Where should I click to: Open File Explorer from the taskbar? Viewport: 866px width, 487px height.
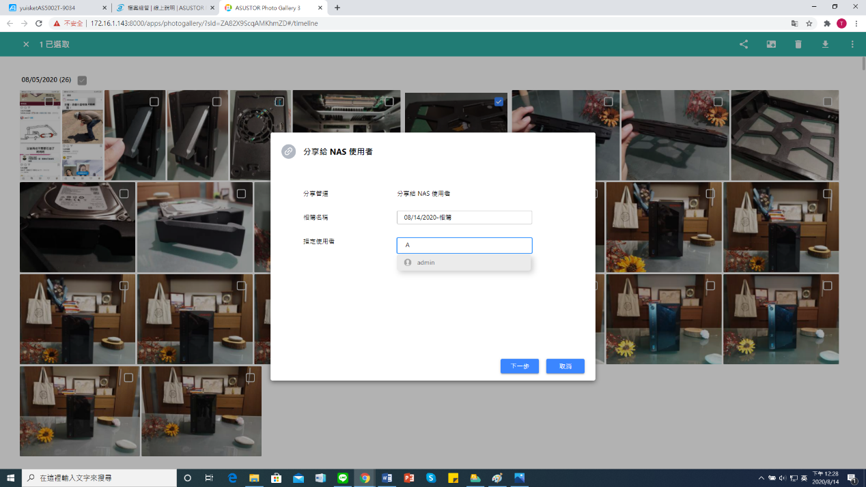click(x=254, y=478)
